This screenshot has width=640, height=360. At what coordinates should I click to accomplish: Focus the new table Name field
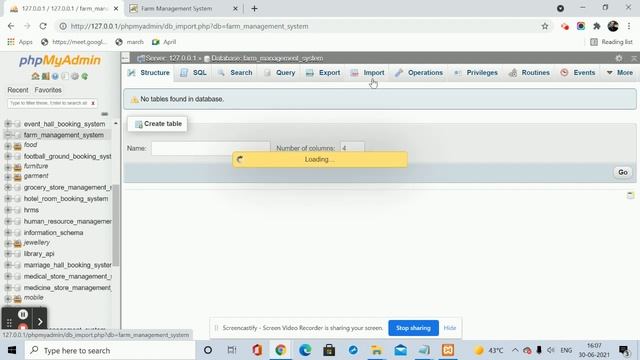(x=211, y=148)
